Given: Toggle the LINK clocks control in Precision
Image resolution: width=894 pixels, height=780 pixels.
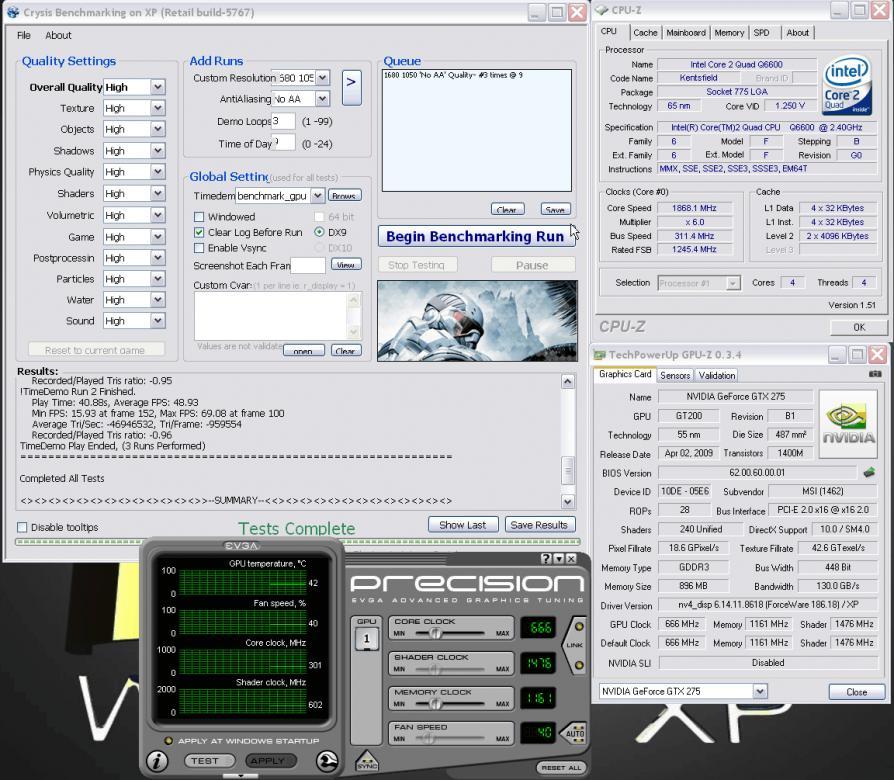Looking at the screenshot, I should 575,645.
